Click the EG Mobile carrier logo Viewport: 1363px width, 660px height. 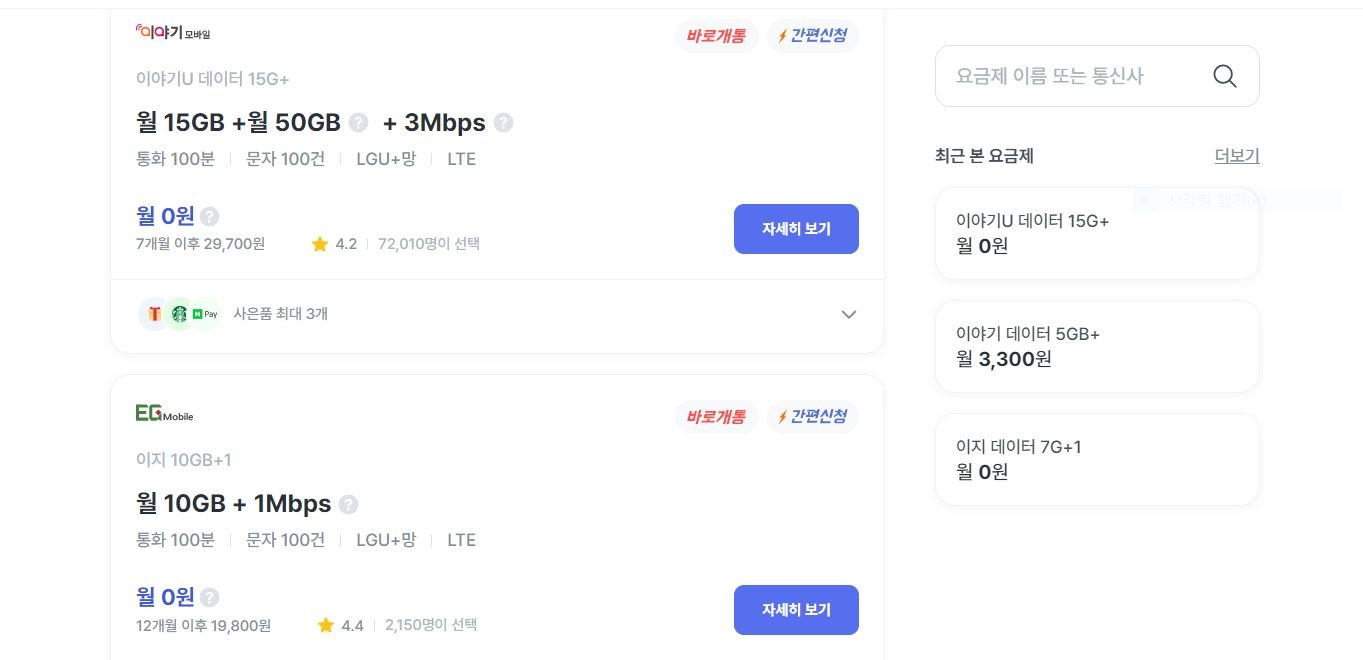point(165,413)
